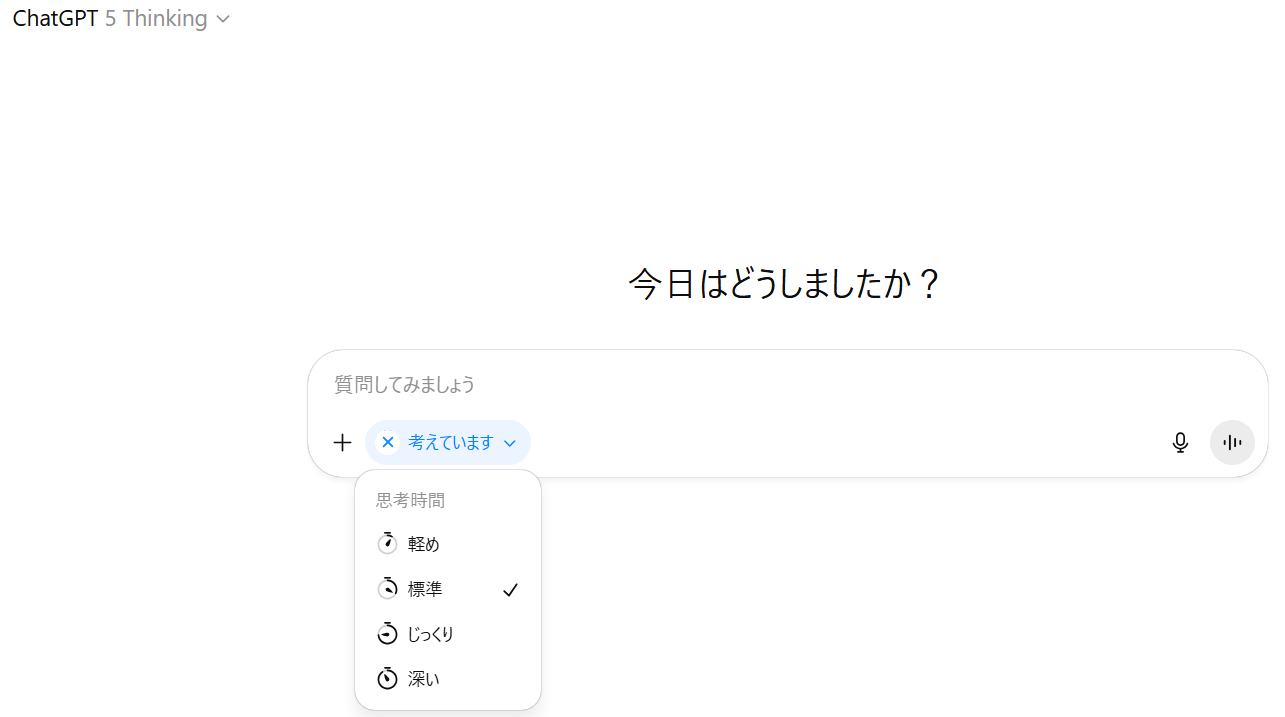The height and width of the screenshot is (717, 1285).
Task: Start voice mode with the waveform icon
Action: coord(1232,442)
